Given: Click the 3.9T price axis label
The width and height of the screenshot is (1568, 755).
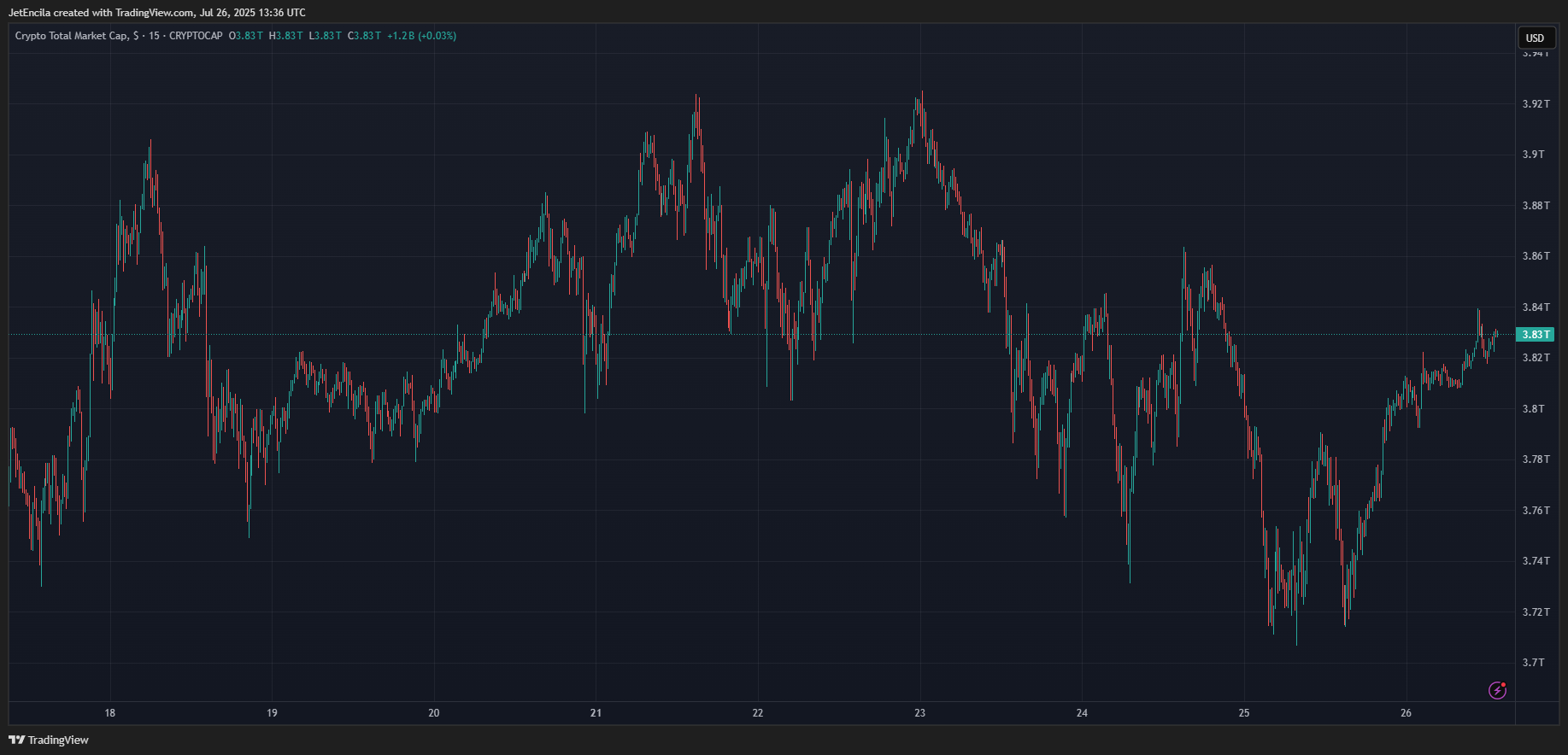Looking at the screenshot, I should pos(1533,155).
